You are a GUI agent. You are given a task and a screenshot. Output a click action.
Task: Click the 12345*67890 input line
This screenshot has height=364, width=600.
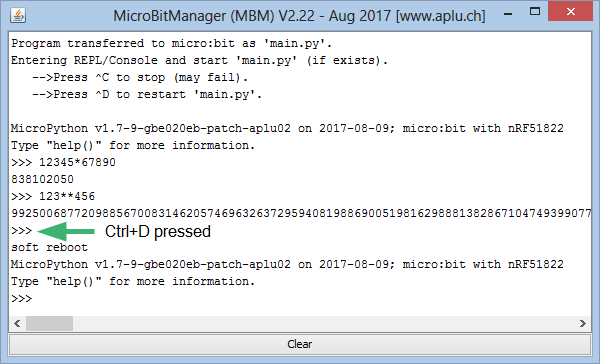click(x=64, y=162)
